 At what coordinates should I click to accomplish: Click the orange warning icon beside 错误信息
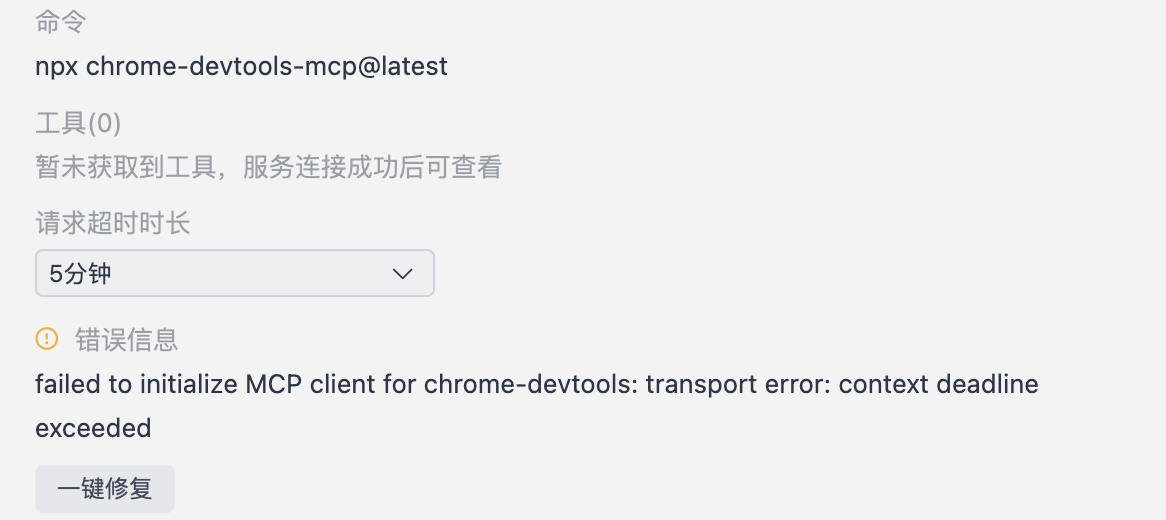(47, 339)
